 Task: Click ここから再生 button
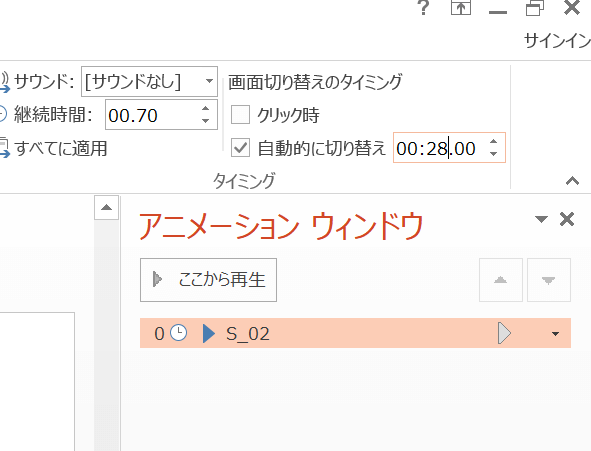coord(208,280)
